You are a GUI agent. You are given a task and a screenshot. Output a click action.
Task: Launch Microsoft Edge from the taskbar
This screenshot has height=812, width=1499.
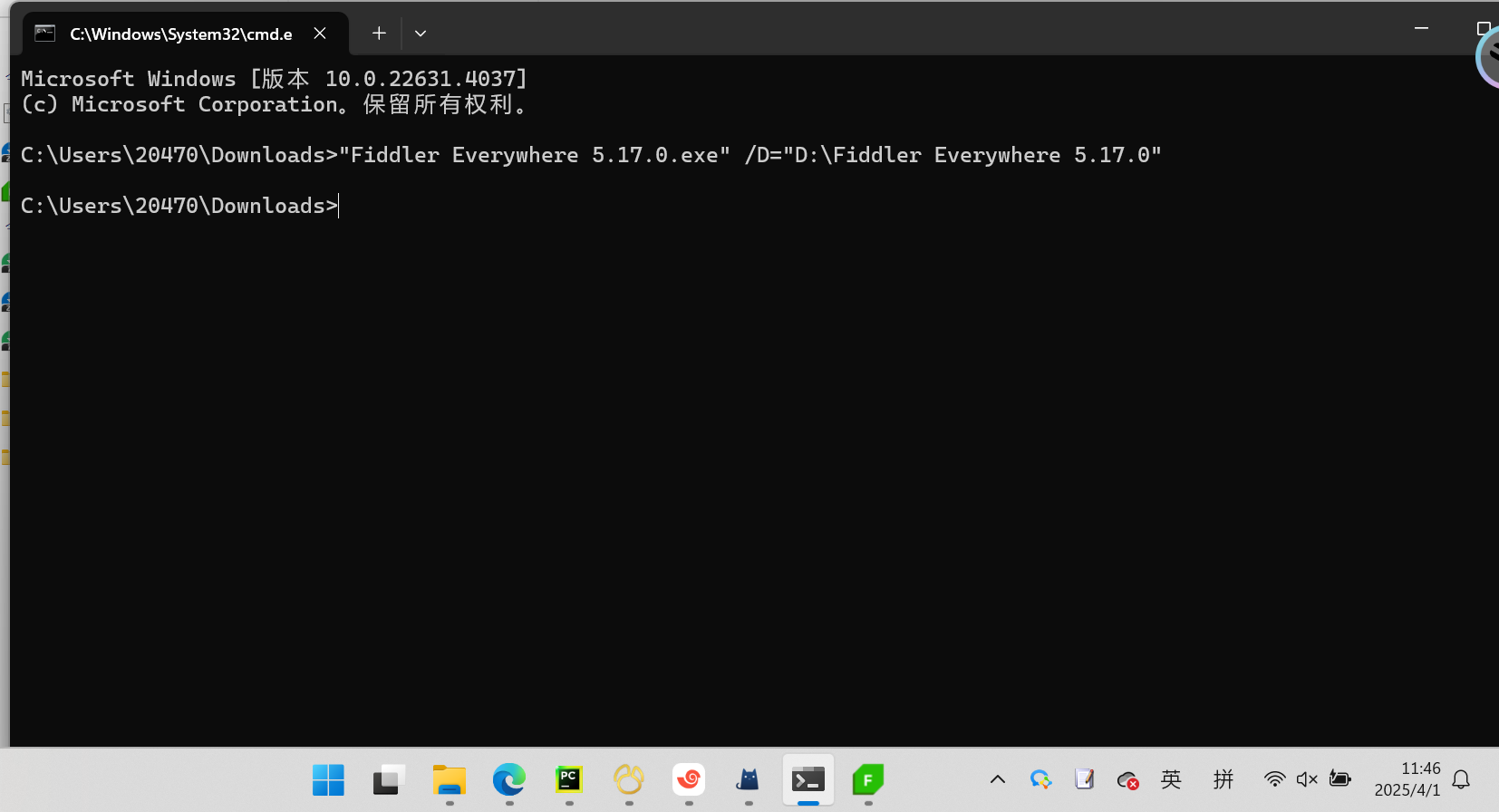508,779
